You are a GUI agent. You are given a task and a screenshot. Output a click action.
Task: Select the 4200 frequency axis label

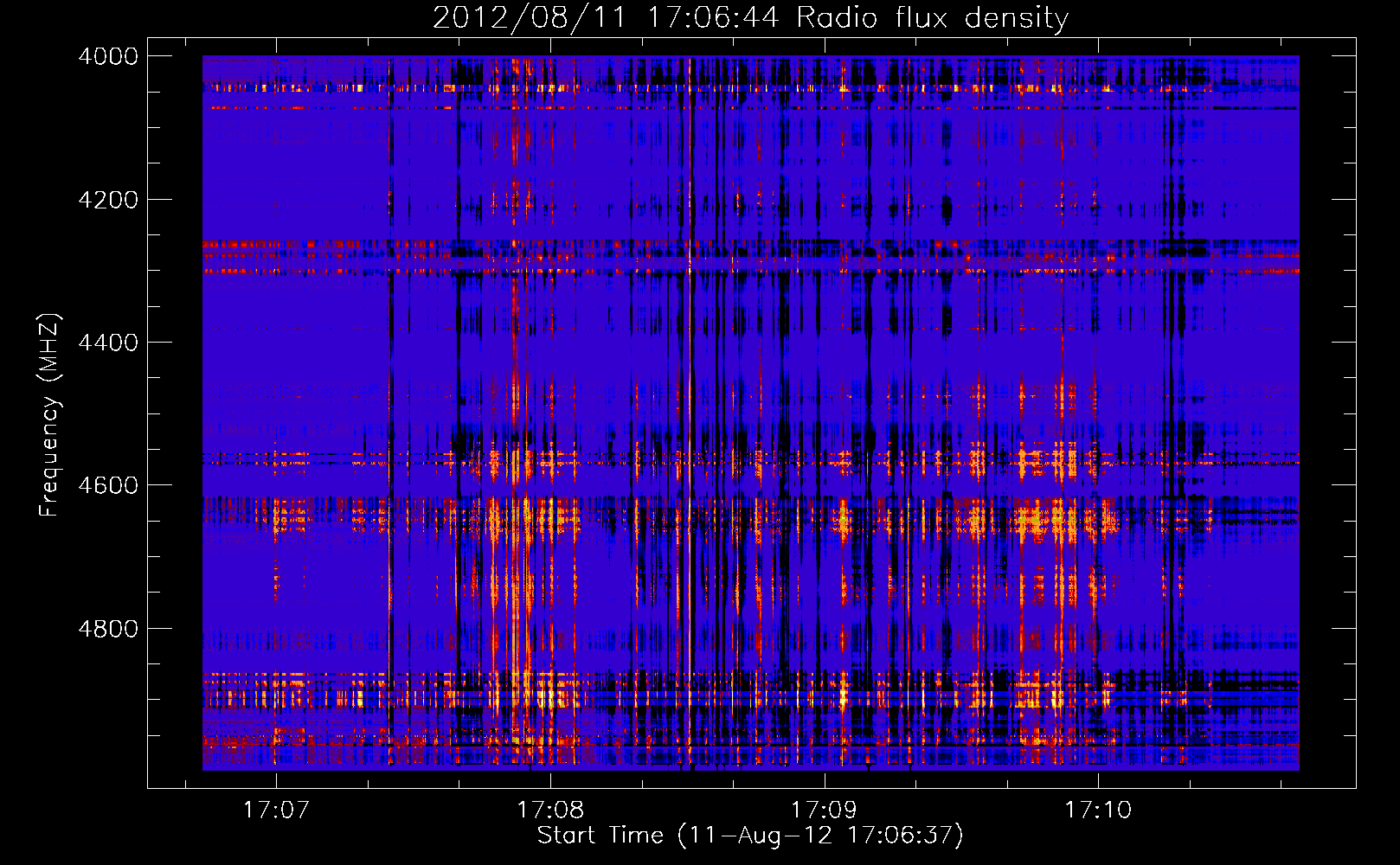108,200
